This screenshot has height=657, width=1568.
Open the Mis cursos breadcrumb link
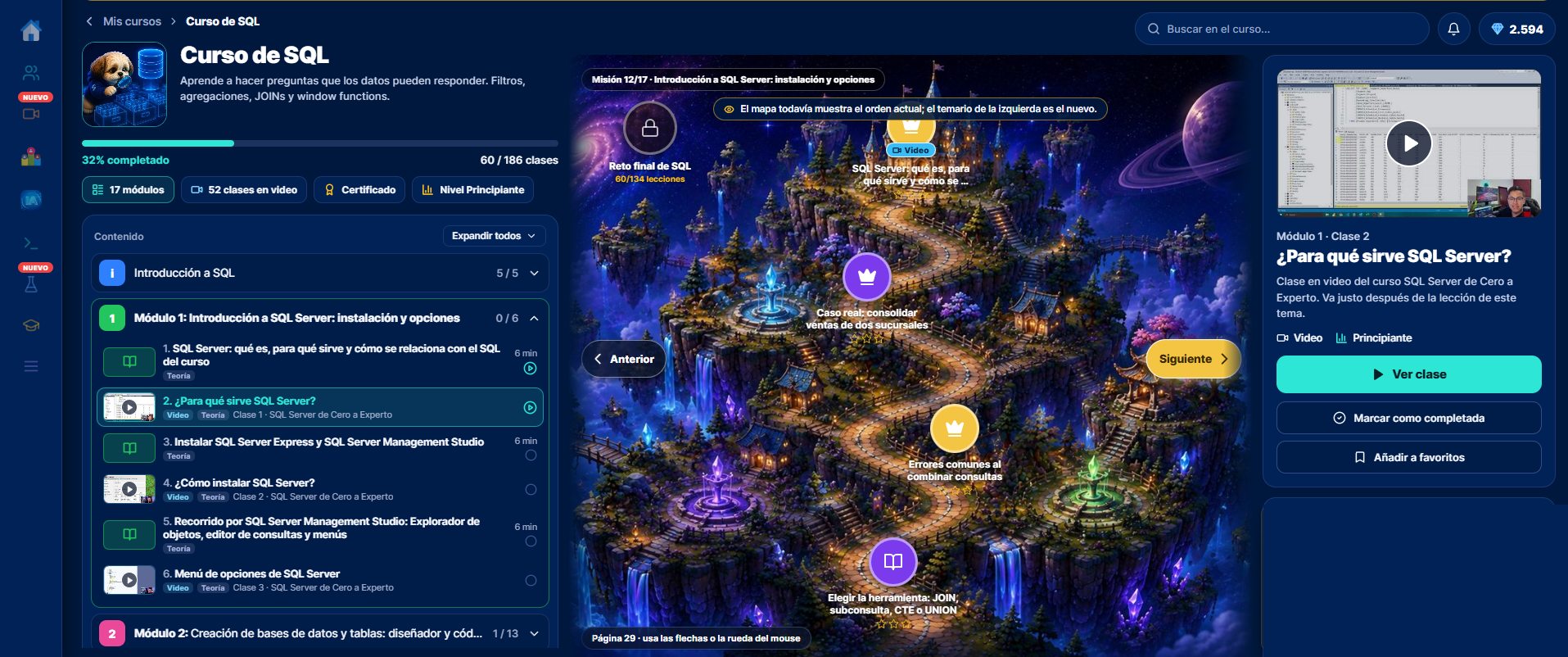[x=132, y=21]
